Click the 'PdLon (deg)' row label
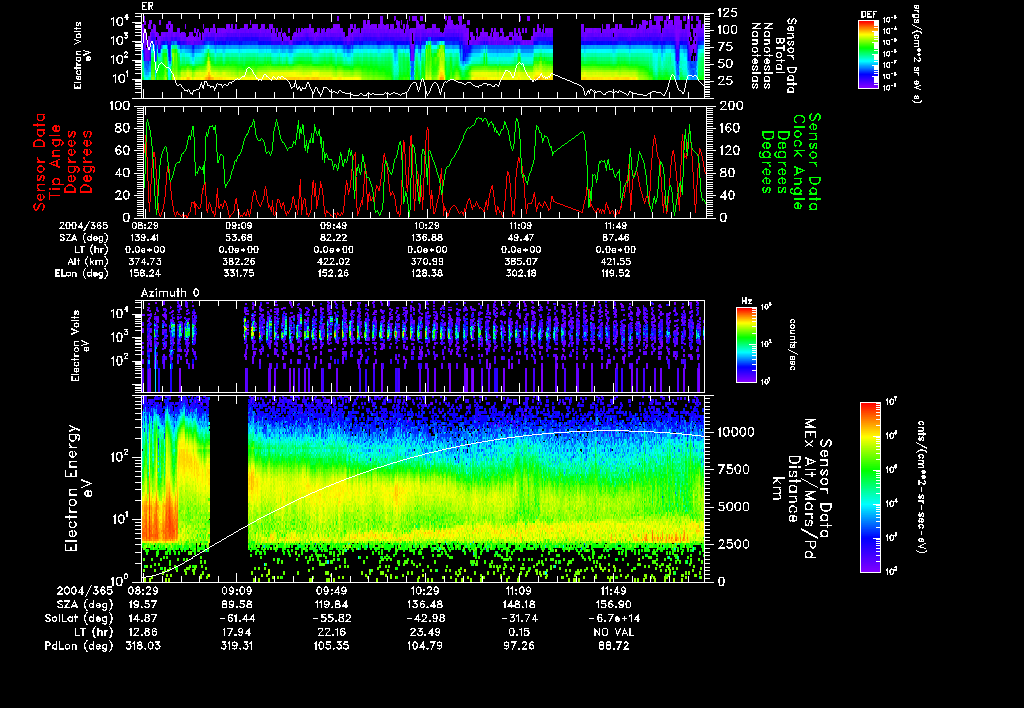 [x=78, y=645]
